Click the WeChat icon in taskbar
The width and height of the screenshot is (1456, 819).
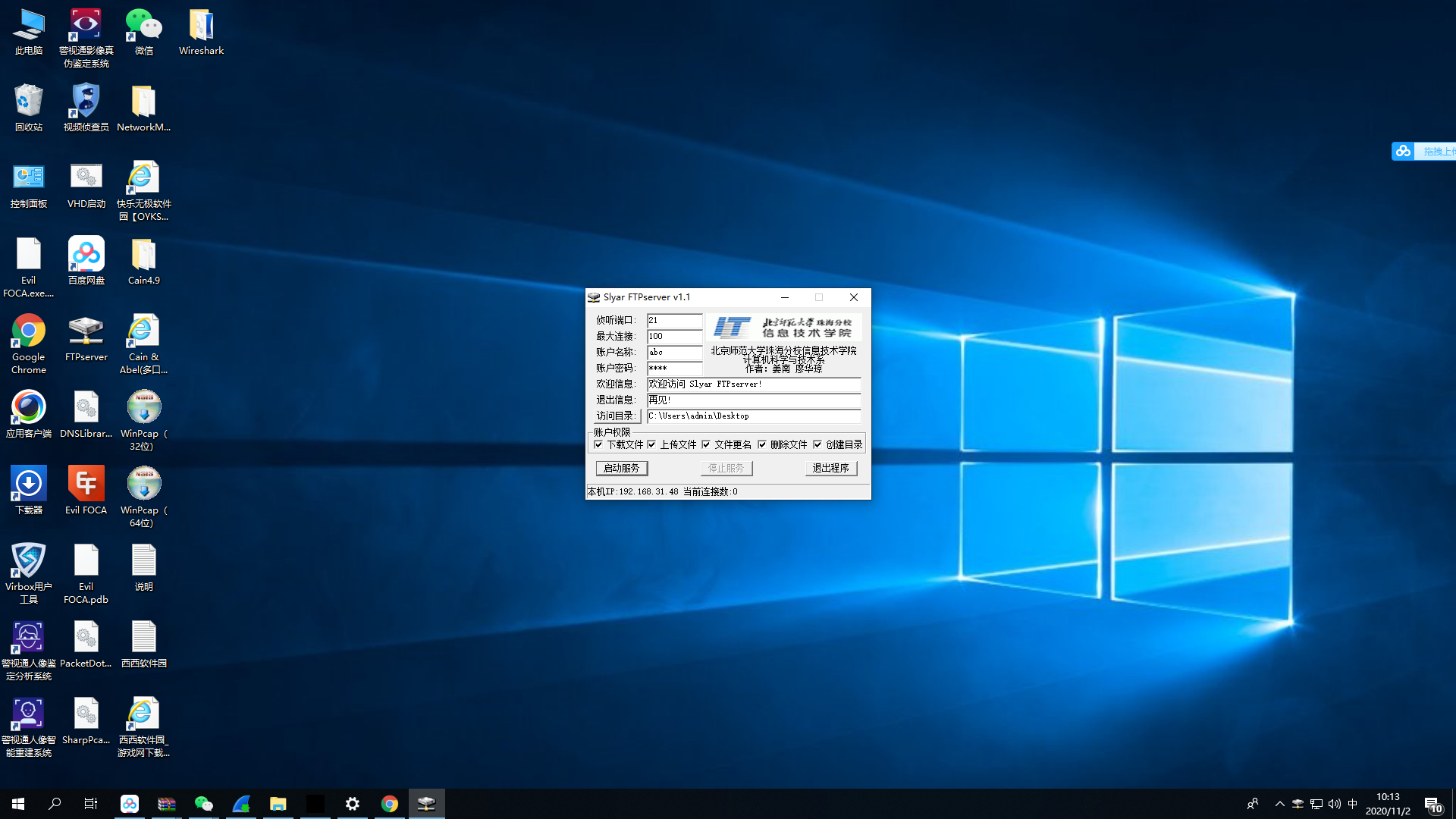(203, 804)
